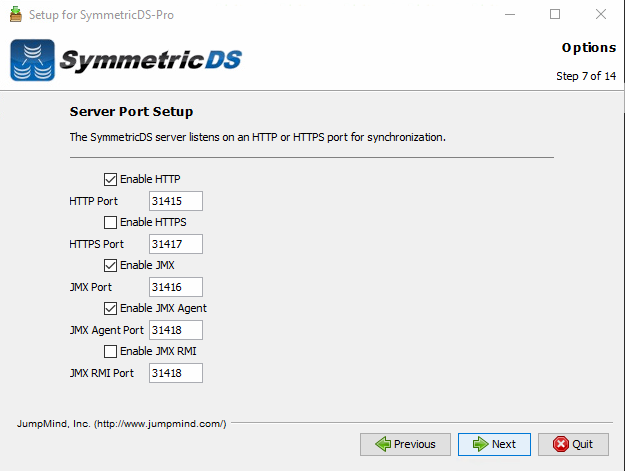Click the 'JMX Port' label

point(91,287)
